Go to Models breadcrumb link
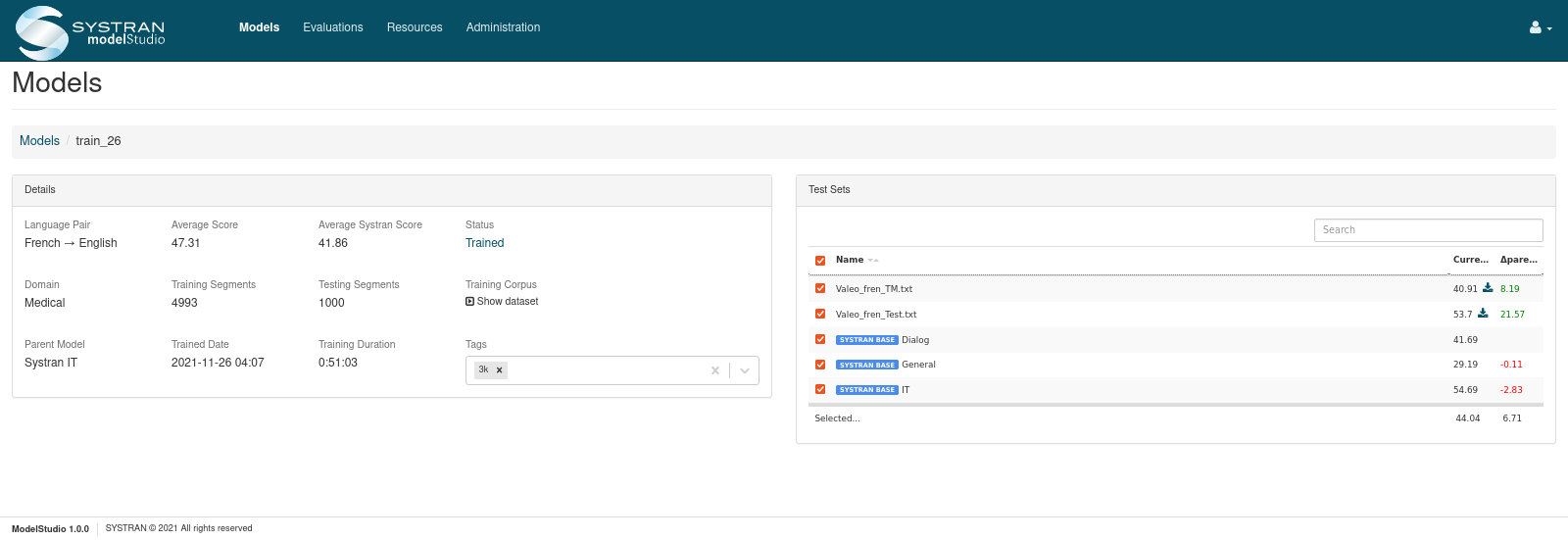The height and width of the screenshot is (540, 1568). 39,141
